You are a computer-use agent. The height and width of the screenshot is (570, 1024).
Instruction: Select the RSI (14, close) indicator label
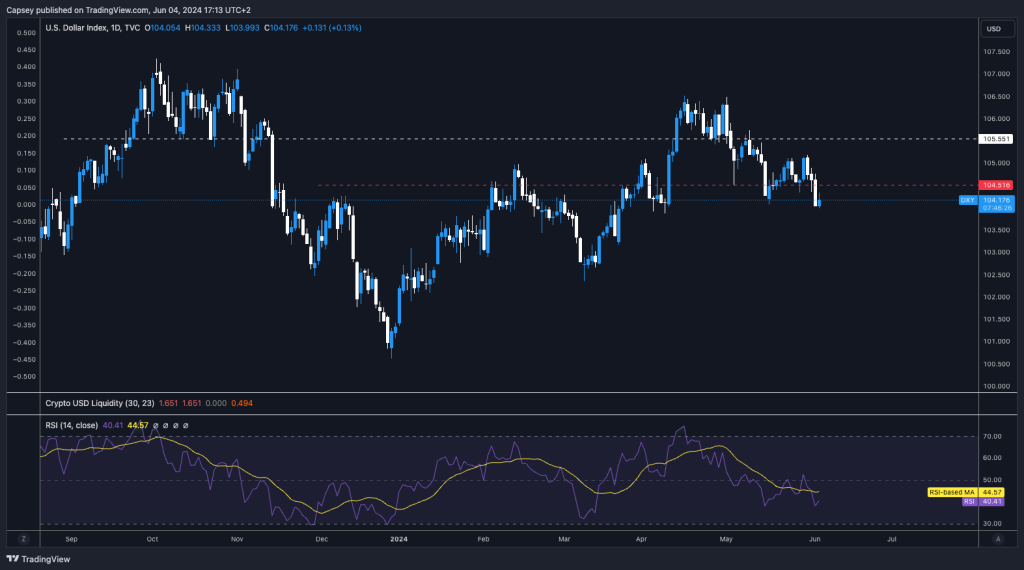tap(72, 425)
